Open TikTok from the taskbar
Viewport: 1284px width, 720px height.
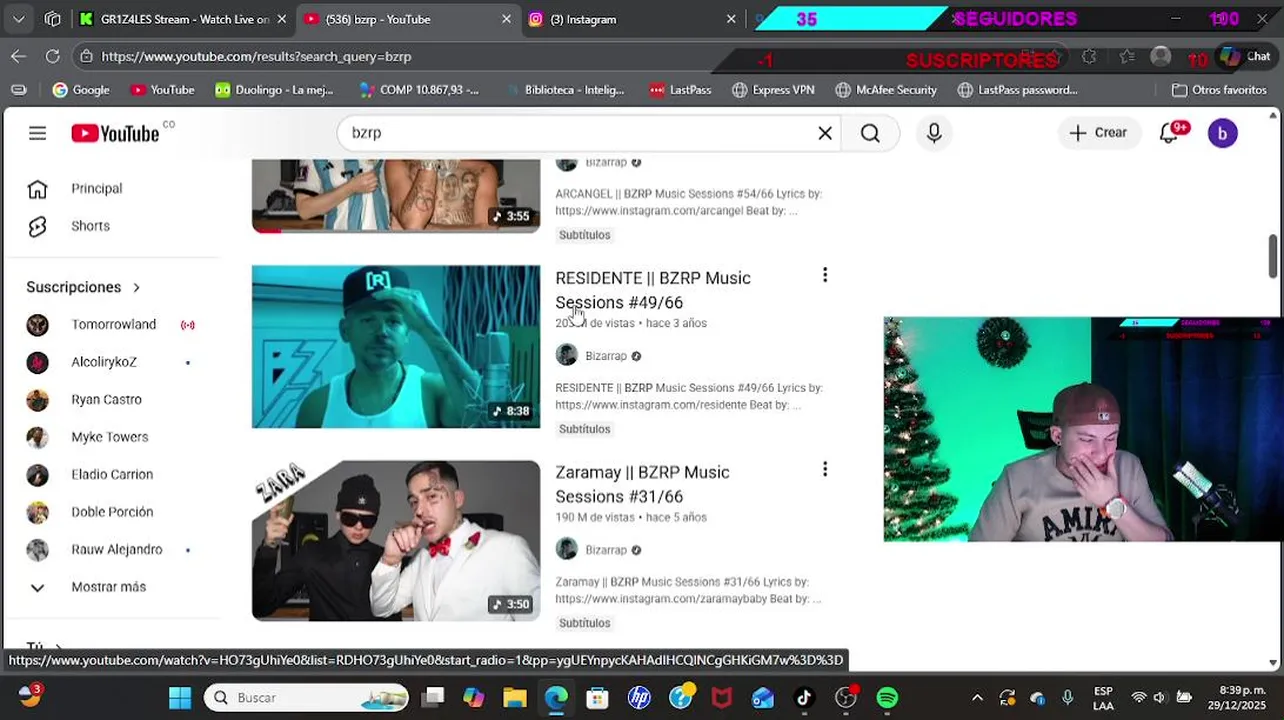pyautogui.click(x=804, y=698)
